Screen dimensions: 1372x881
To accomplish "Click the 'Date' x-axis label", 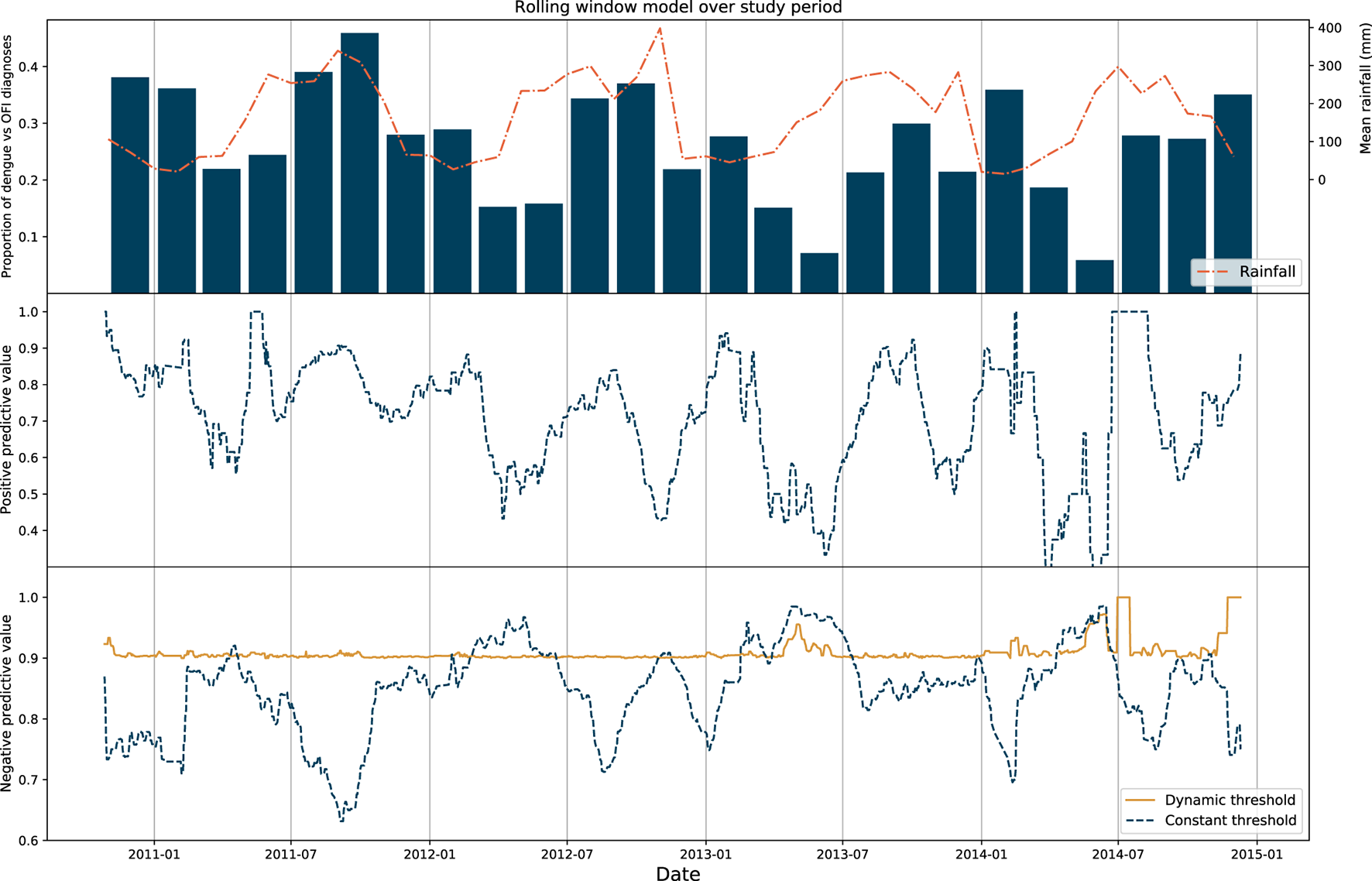I will tap(677, 873).
